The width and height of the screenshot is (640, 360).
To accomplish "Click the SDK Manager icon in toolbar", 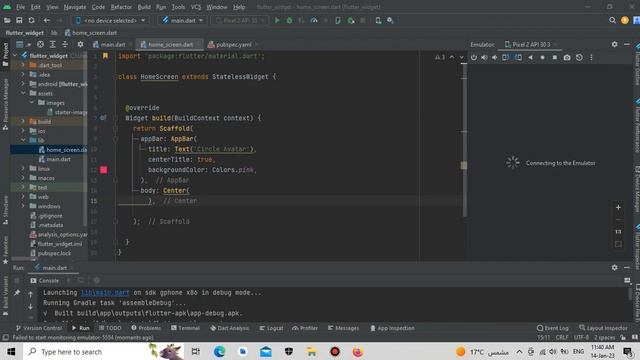I will (390, 20).
